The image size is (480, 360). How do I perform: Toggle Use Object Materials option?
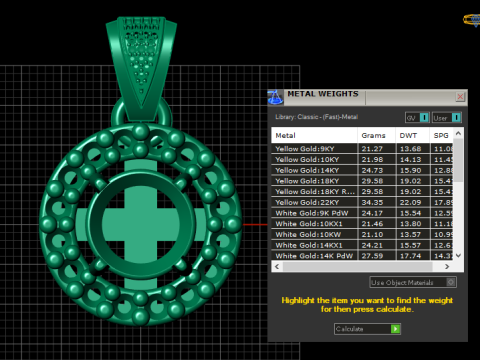(413, 282)
